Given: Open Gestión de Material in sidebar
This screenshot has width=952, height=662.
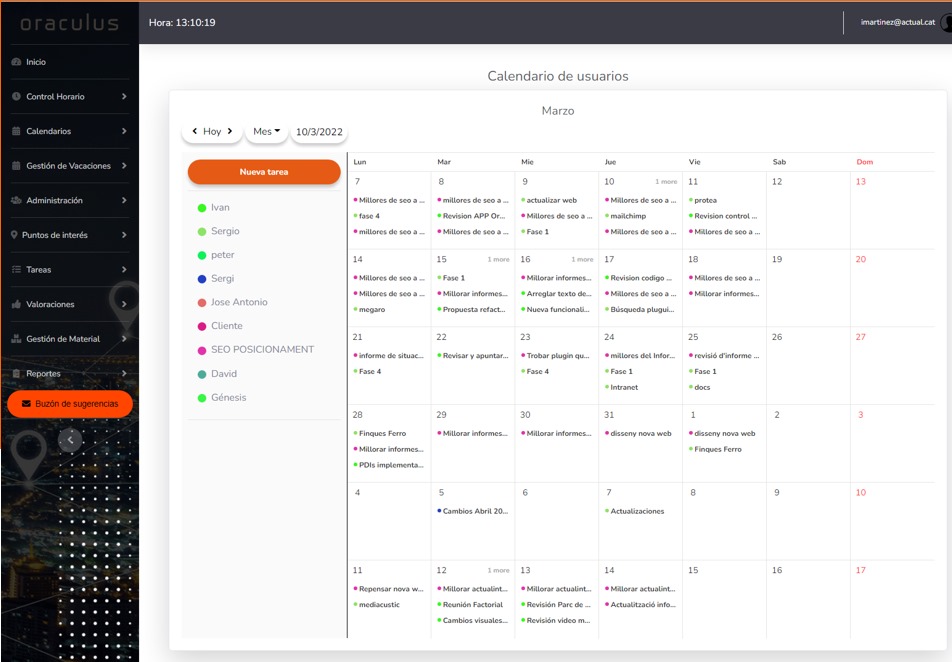Looking at the screenshot, I should click(62, 339).
